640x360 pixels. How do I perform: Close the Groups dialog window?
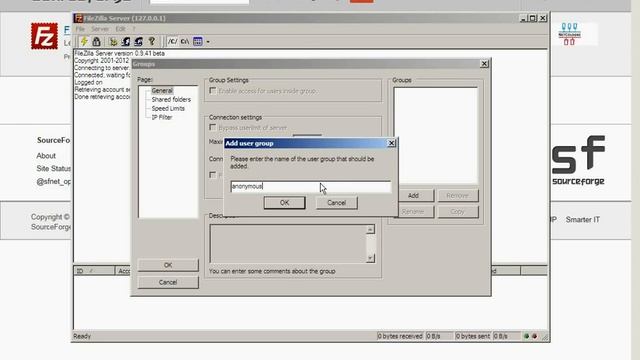click(484, 64)
